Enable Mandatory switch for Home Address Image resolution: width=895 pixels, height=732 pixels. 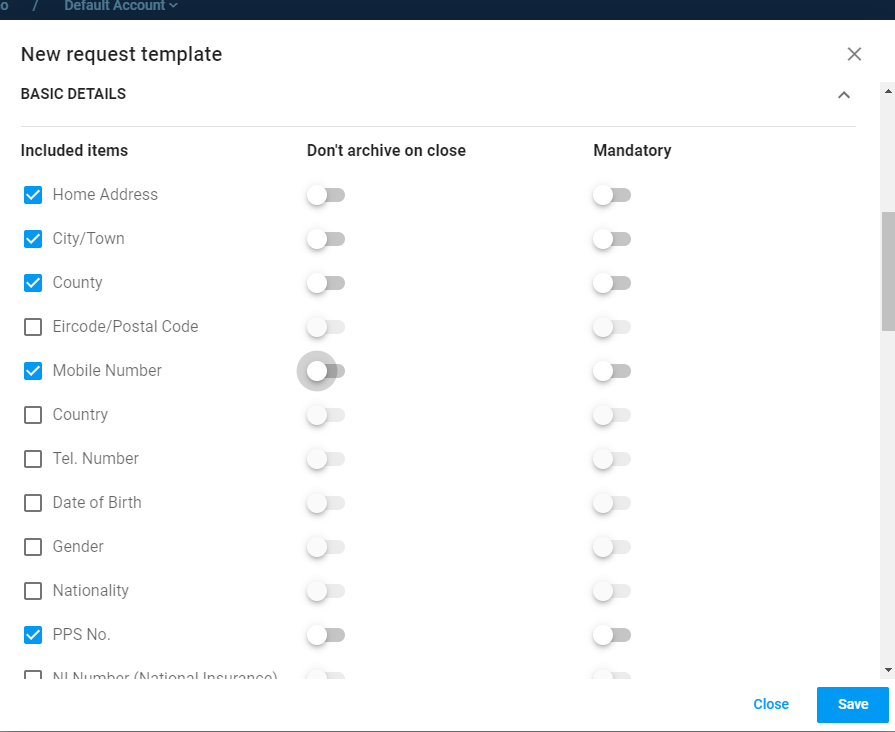611,195
